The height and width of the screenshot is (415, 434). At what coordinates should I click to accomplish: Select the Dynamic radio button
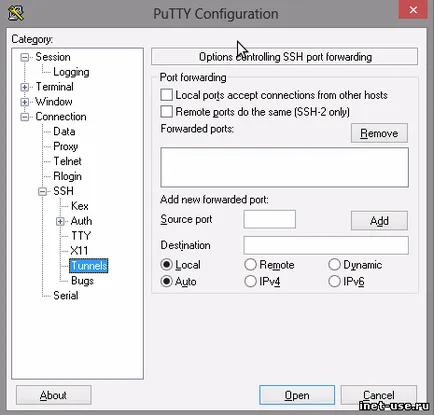tap(334, 265)
